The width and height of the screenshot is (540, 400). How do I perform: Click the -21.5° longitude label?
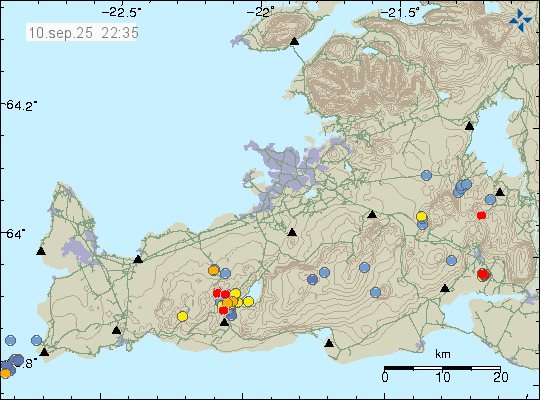[x=401, y=13]
